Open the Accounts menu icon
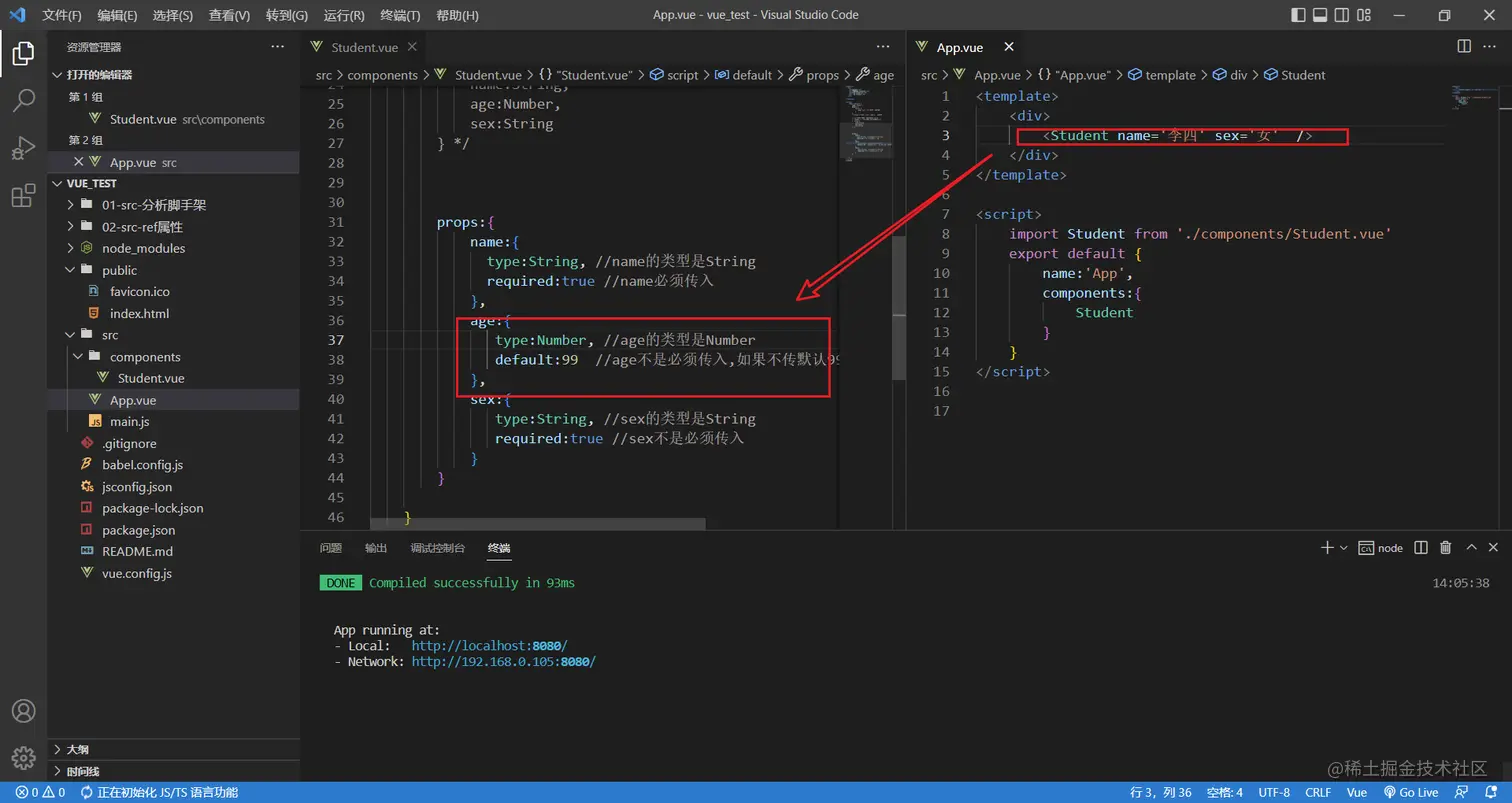1512x803 pixels. click(x=23, y=711)
